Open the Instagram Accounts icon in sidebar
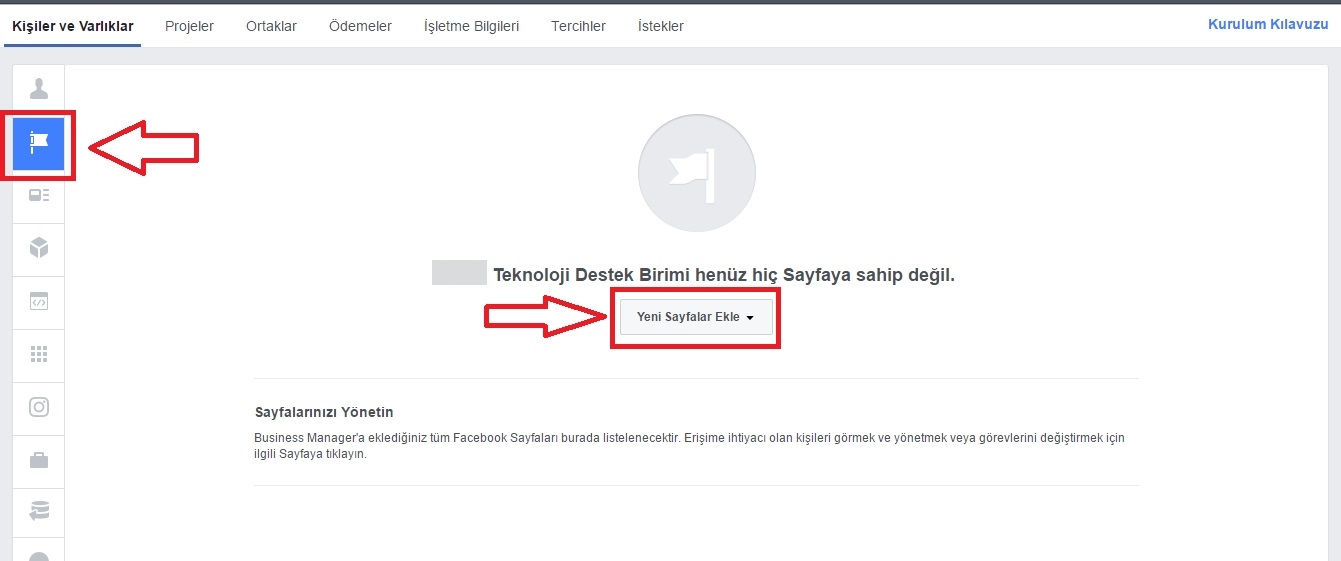1341x561 pixels. point(39,407)
